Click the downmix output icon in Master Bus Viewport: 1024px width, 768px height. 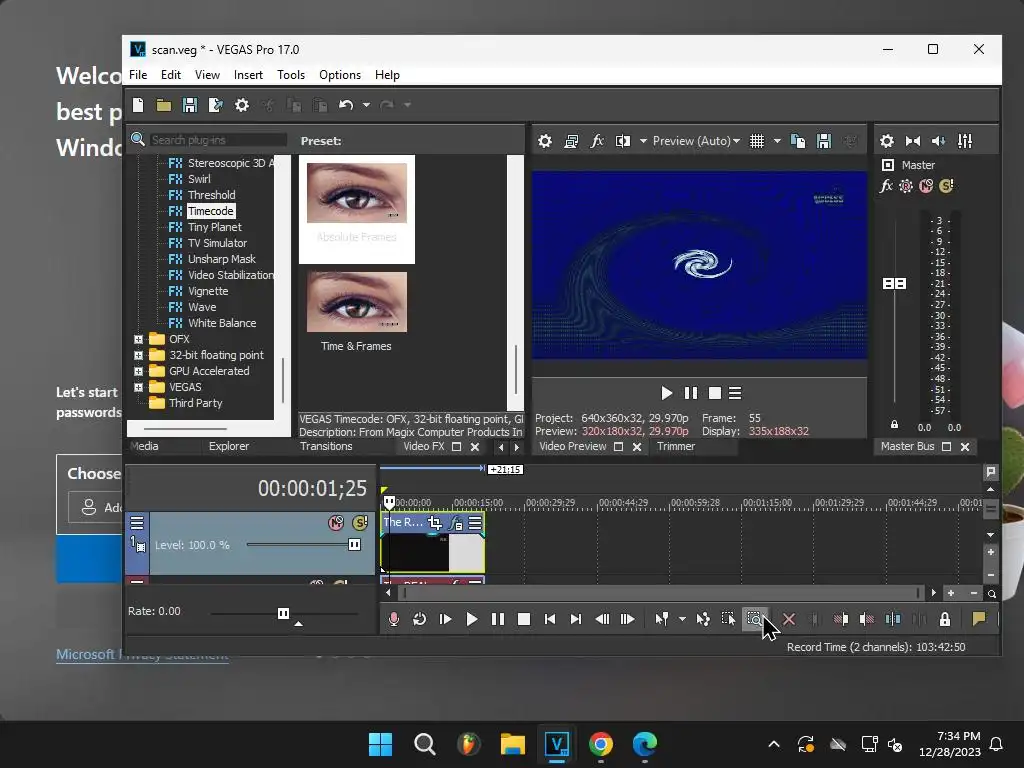tap(913, 141)
